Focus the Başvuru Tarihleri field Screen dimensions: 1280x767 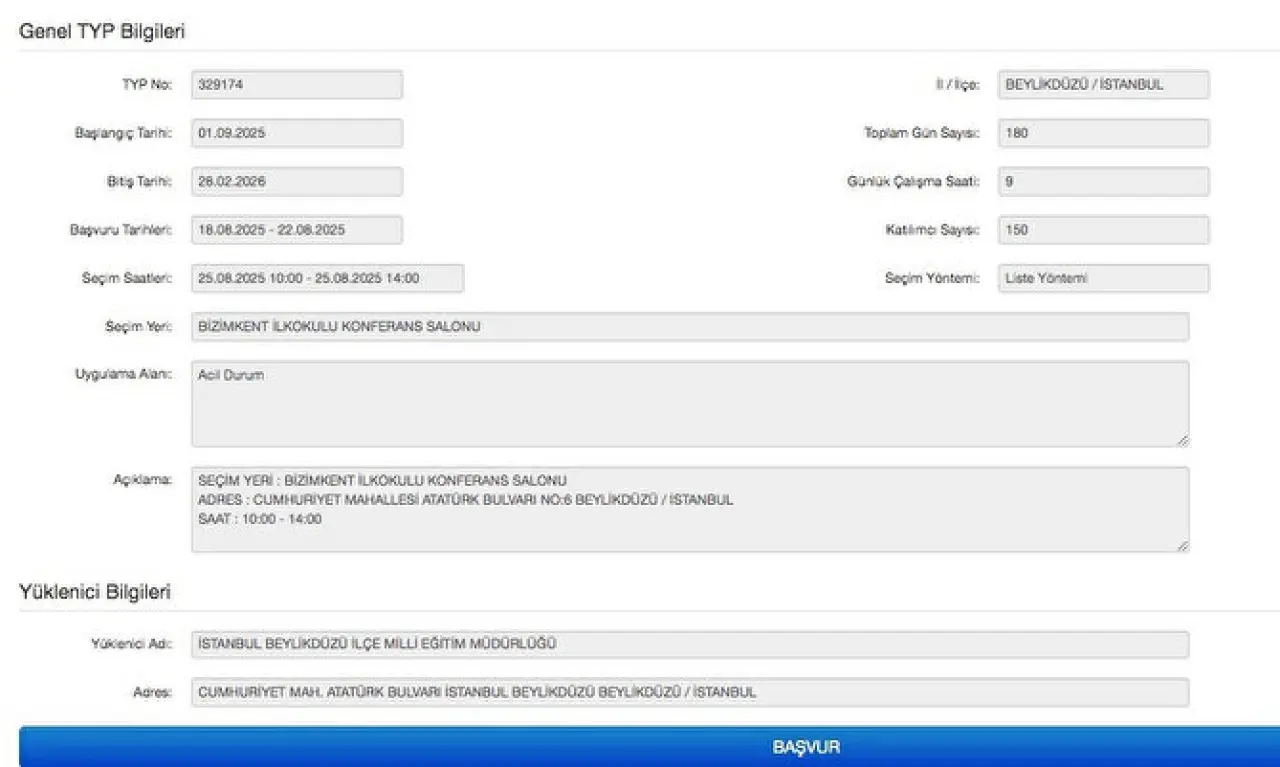[x=296, y=230]
